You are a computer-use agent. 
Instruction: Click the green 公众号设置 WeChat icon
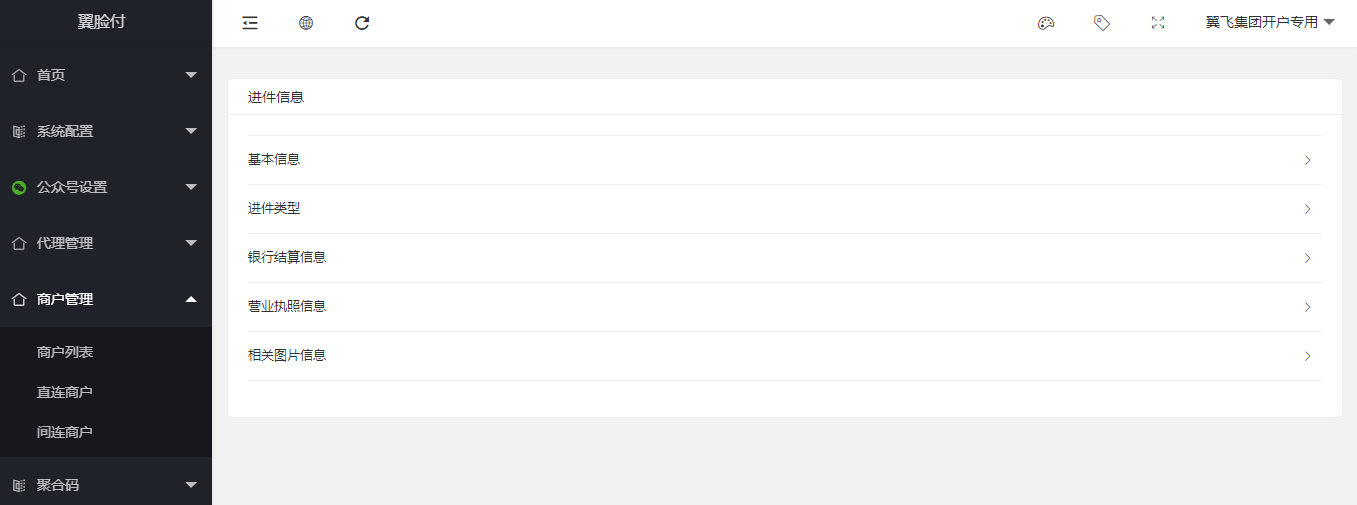(x=18, y=187)
